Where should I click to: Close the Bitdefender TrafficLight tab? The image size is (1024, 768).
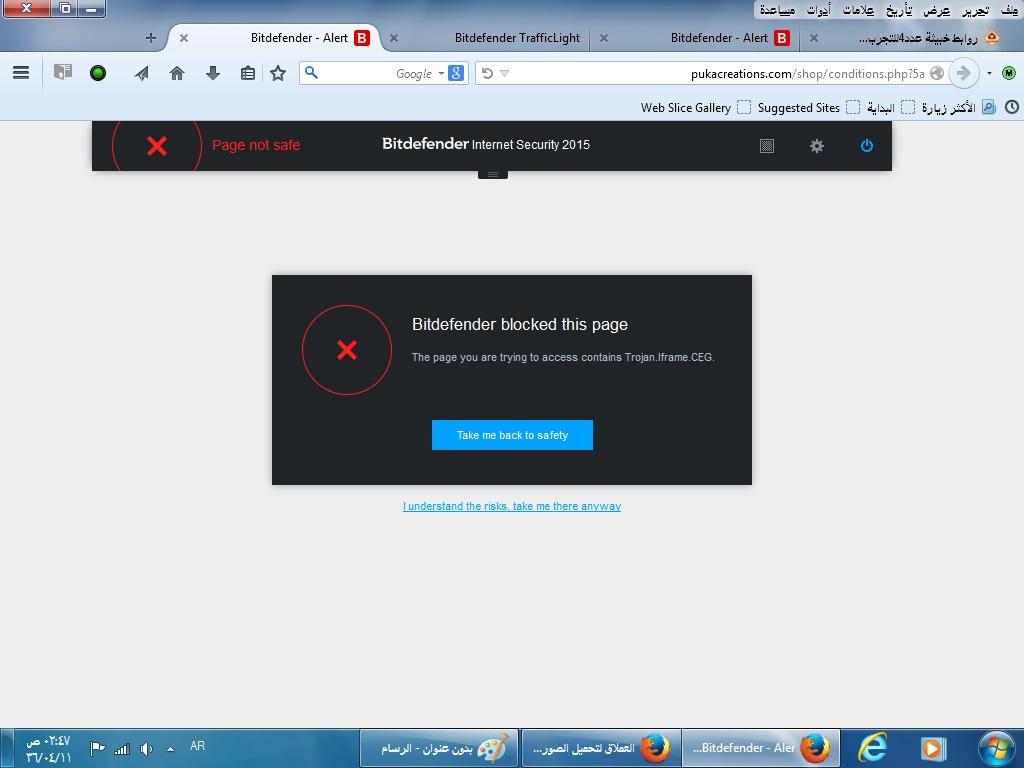(394, 38)
